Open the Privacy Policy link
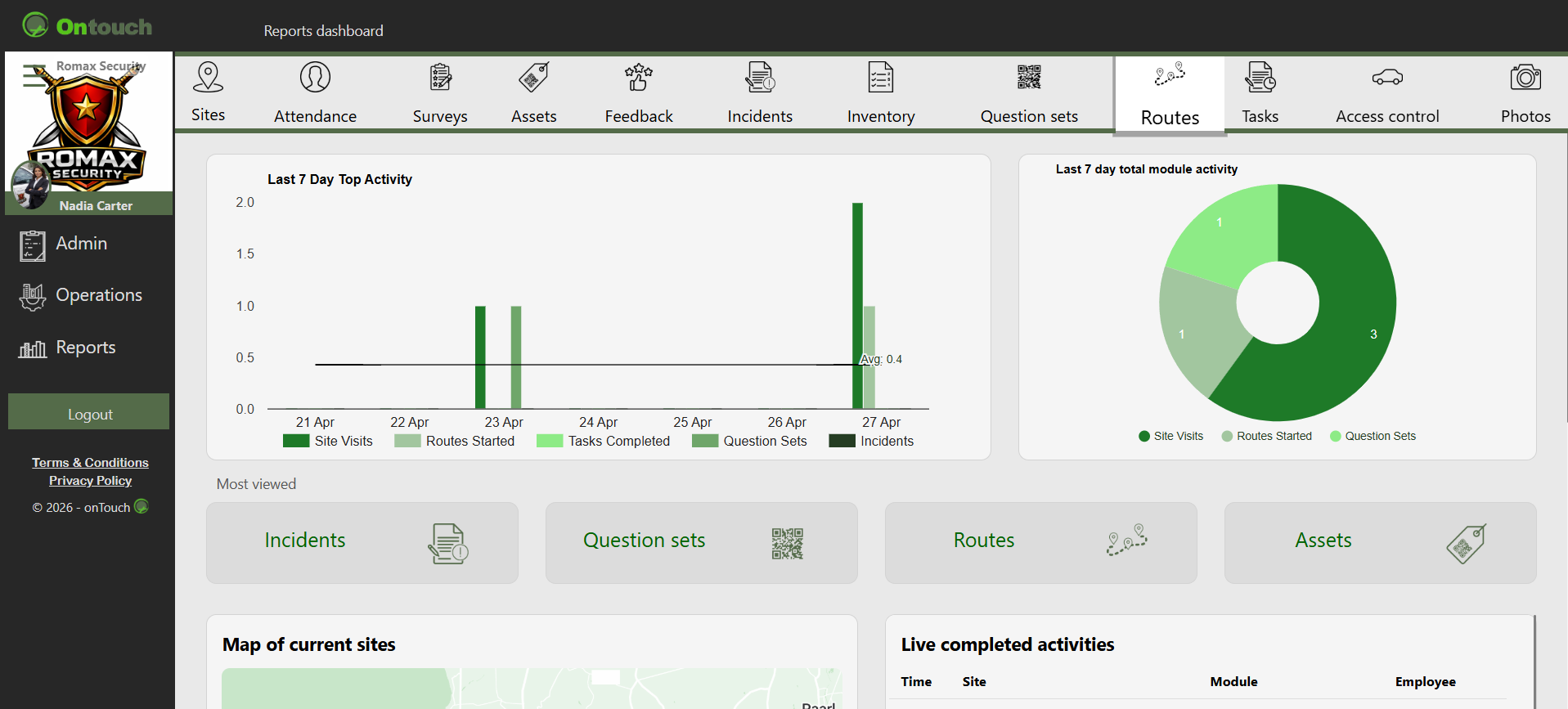This screenshot has width=1568, height=709. click(x=90, y=481)
